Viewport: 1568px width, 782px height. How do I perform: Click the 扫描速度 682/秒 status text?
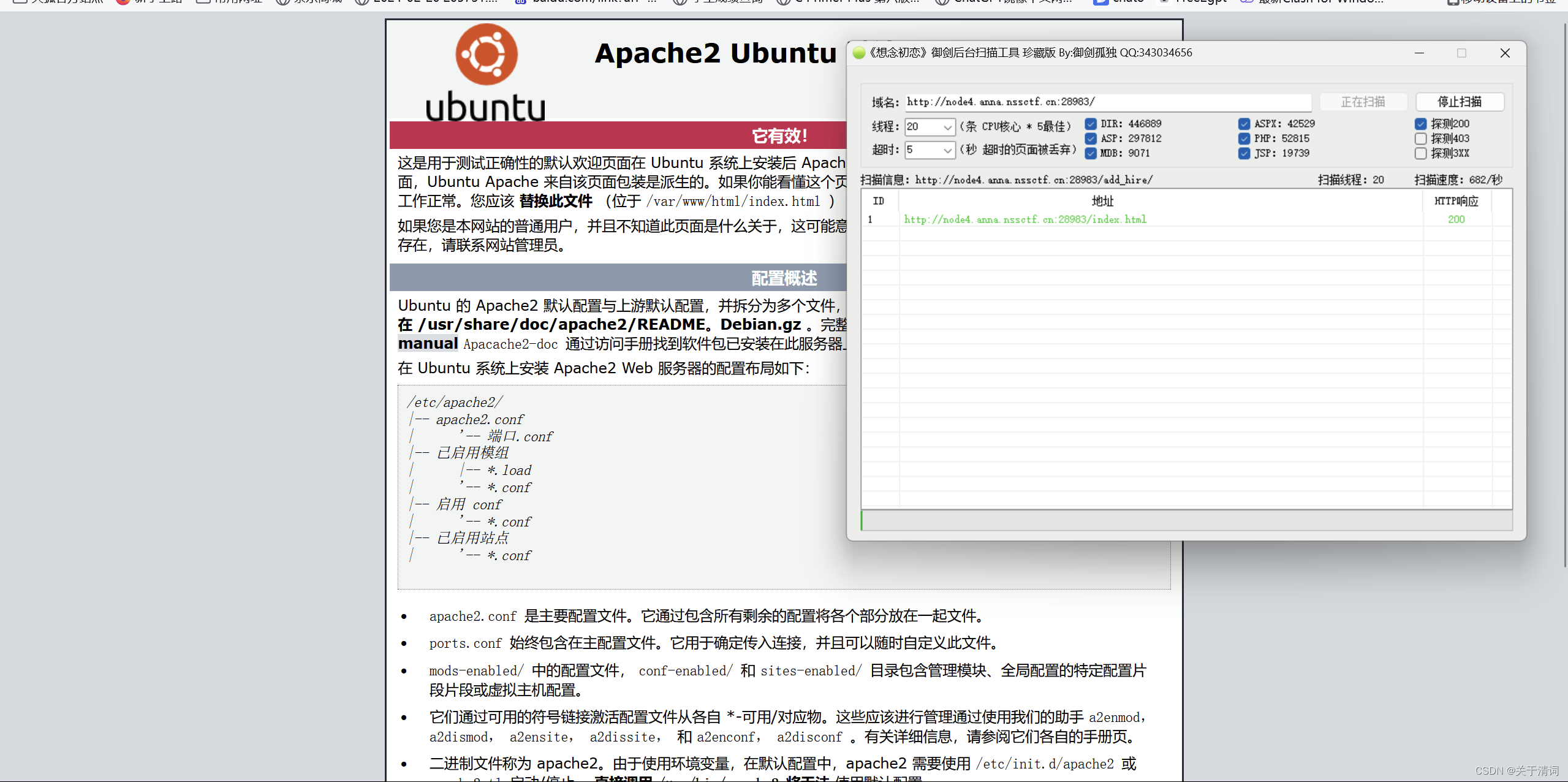(x=1458, y=180)
